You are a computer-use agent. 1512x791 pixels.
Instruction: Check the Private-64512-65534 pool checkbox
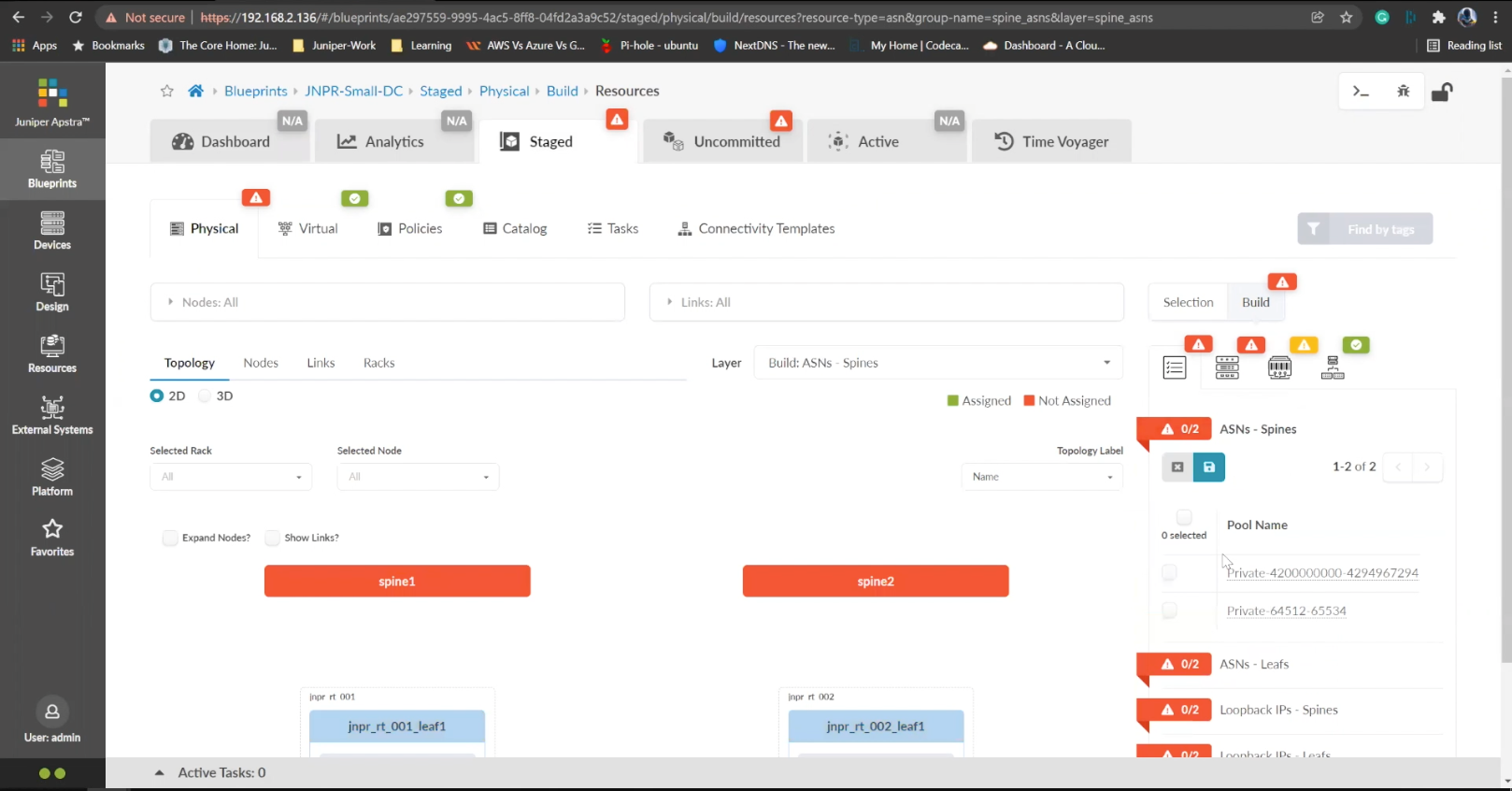pyautogui.click(x=1169, y=611)
